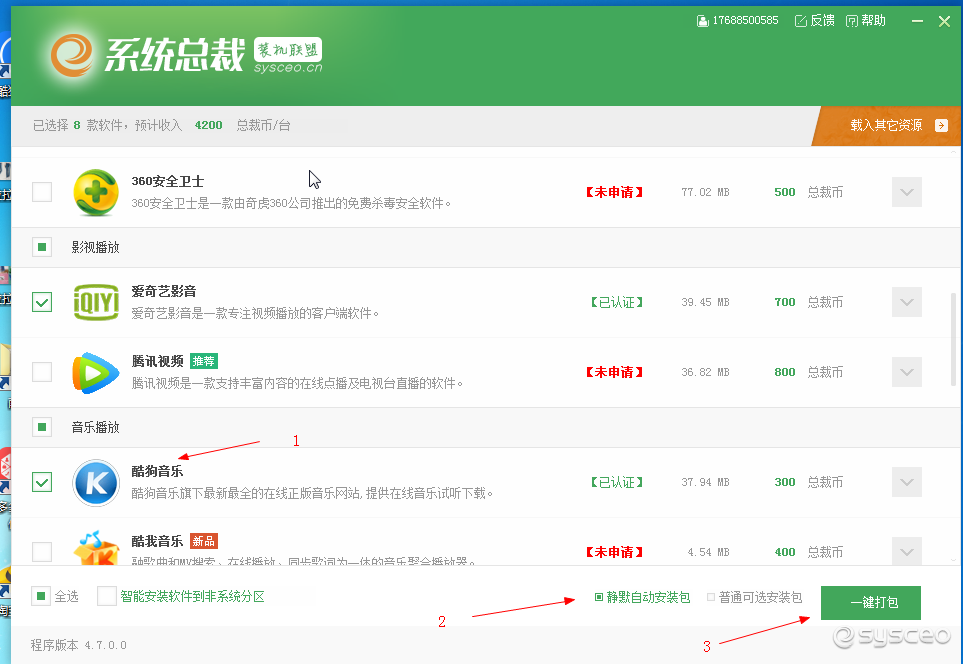Click the 帮助 help icon

[852, 21]
